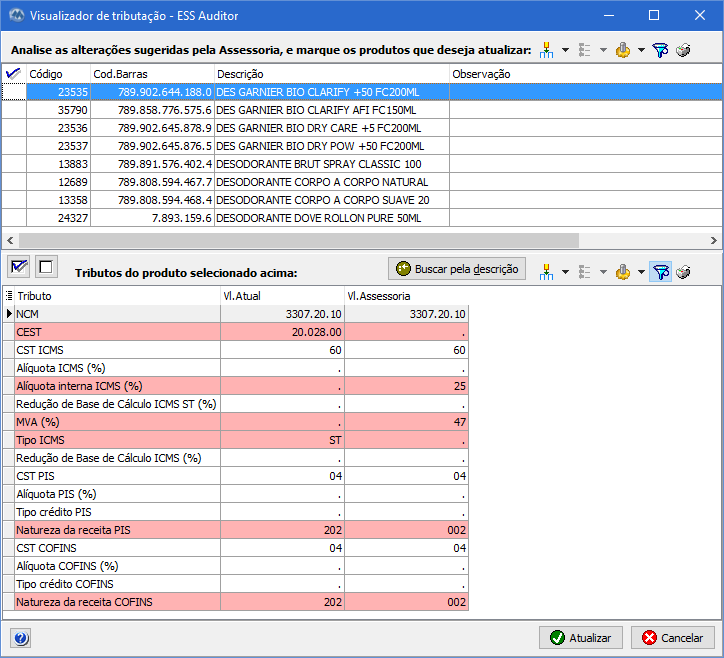Select row DESODORANTE BRUT SPRAY CLASSIC 100

362,164
